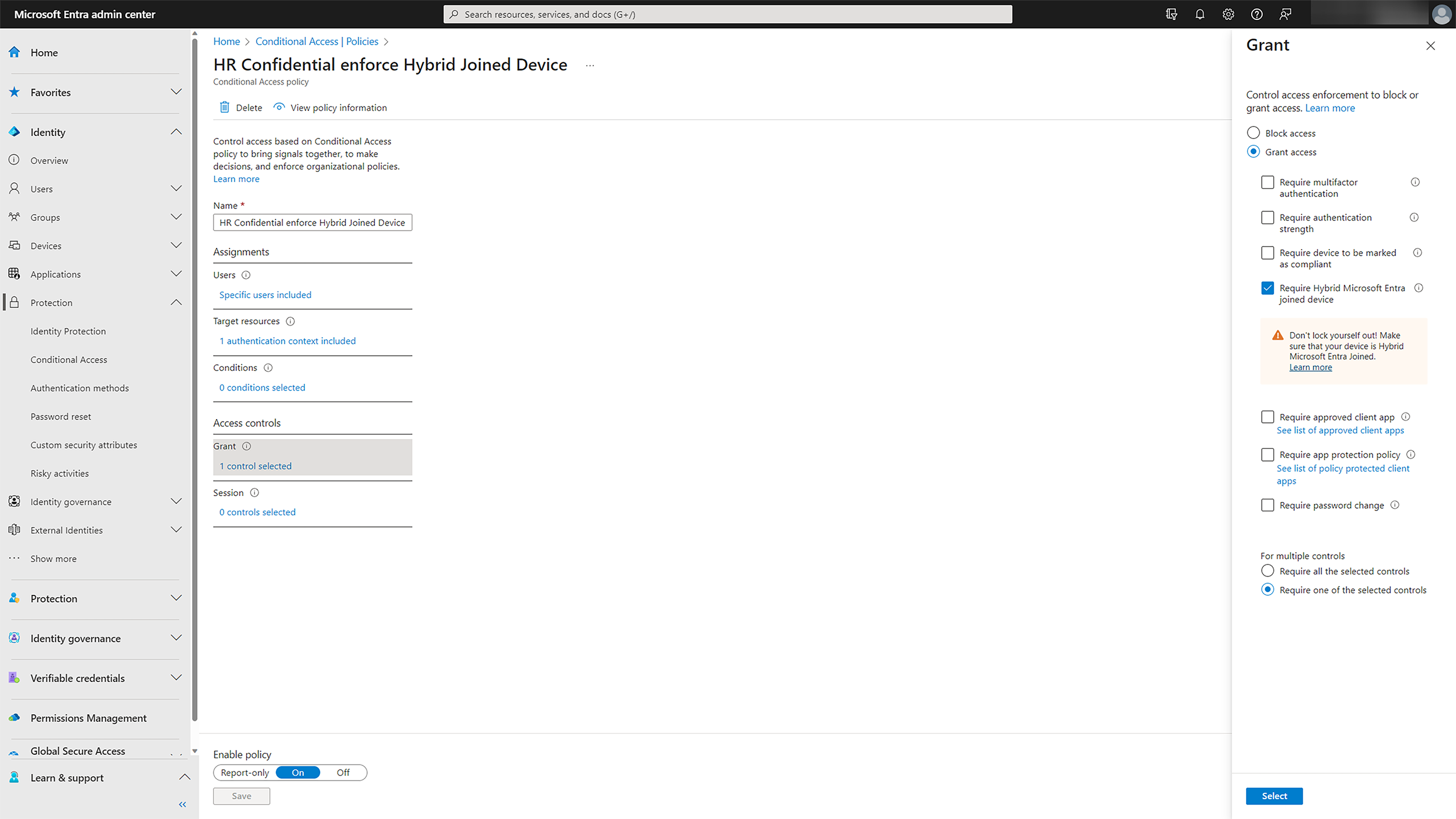Click the search resources field
This screenshot has width=1456, height=819.
(x=727, y=14)
